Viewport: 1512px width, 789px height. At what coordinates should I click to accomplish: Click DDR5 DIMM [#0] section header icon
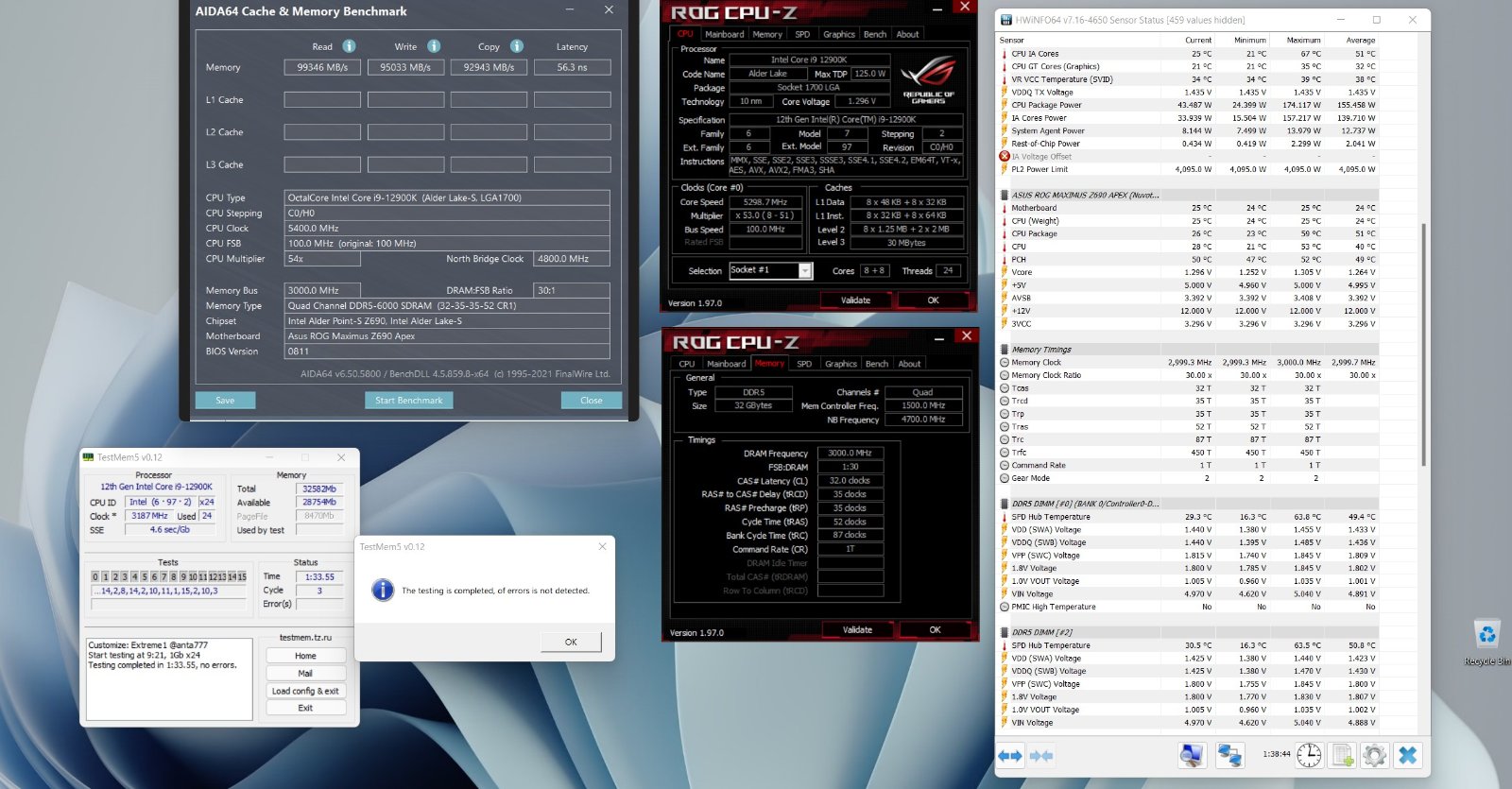(x=1005, y=504)
